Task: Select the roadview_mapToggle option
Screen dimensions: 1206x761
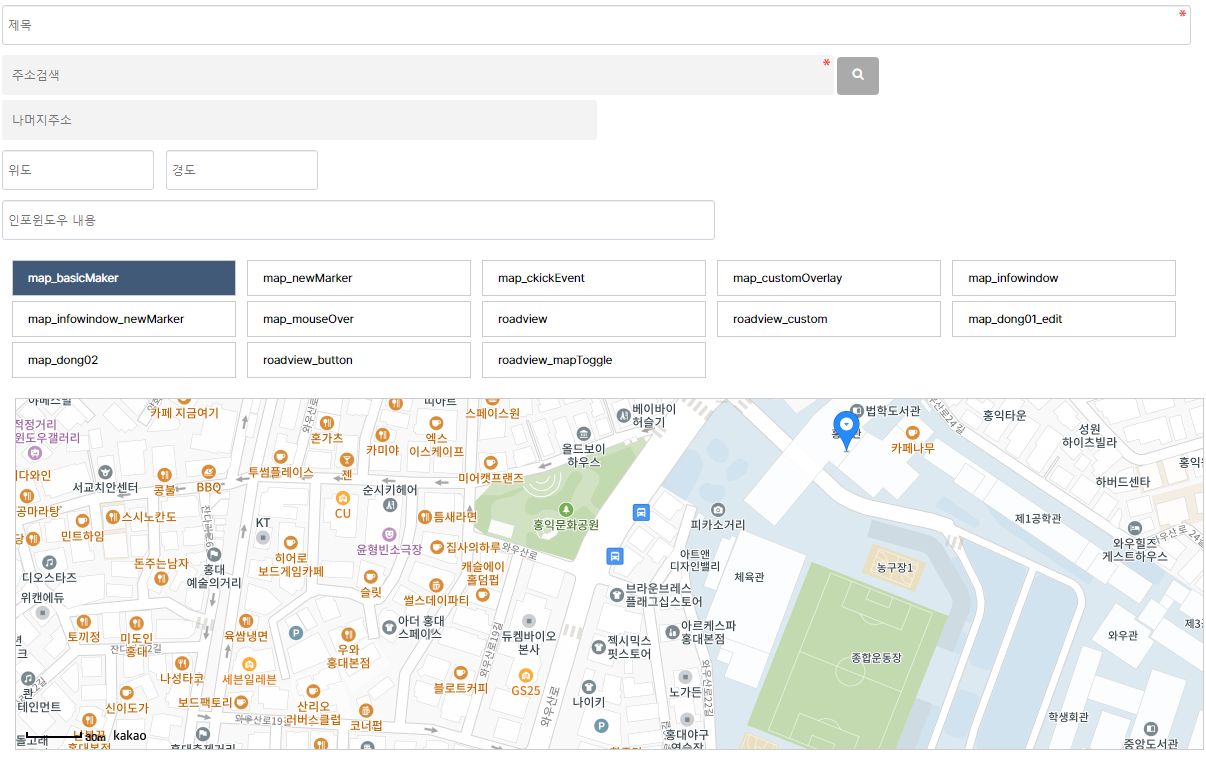Action: (593, 360)
